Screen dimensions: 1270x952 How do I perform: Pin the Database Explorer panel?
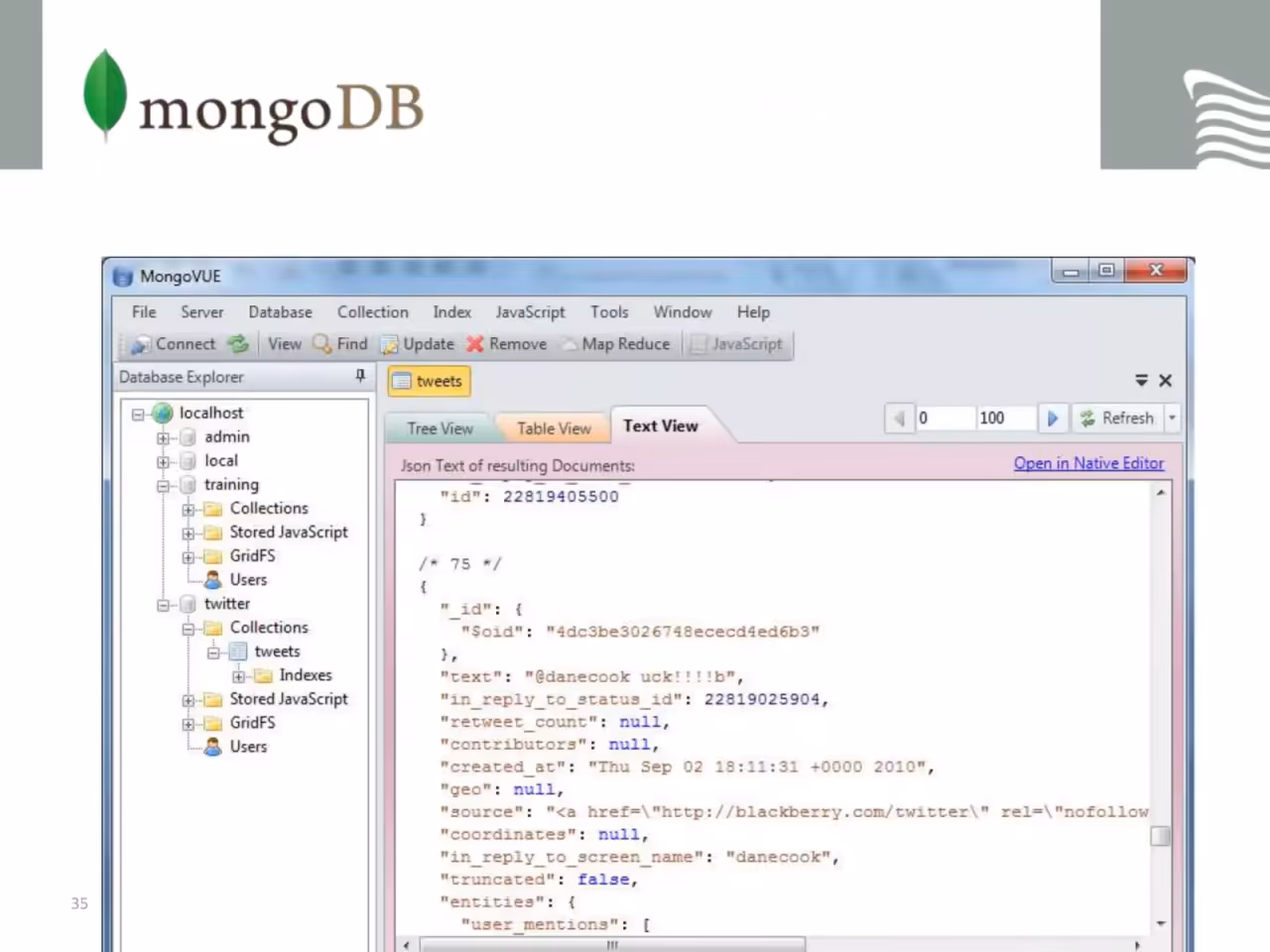coord(360,376)
